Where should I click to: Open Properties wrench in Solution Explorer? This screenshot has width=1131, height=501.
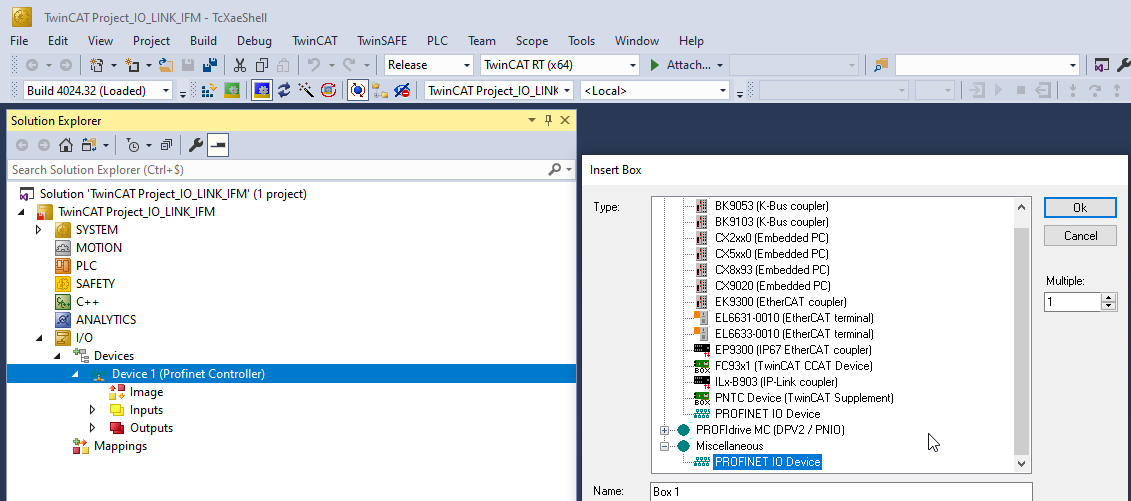coord(196,145)
